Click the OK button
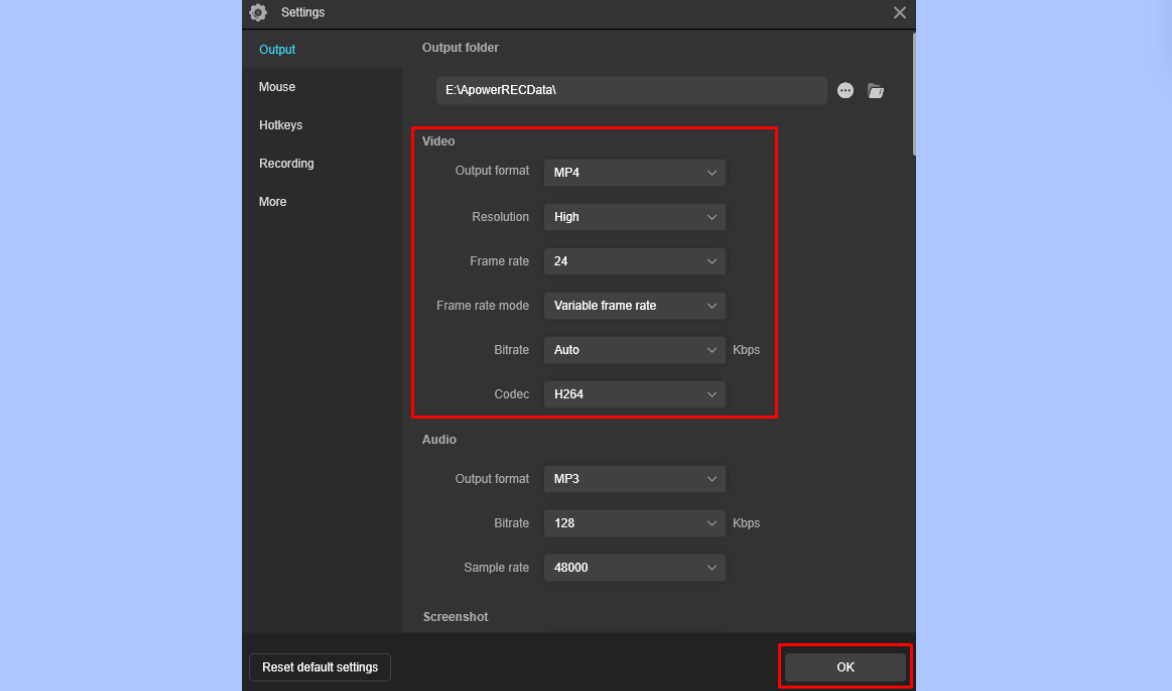Screen dimensions: 1172x691 tap(845, 667)
